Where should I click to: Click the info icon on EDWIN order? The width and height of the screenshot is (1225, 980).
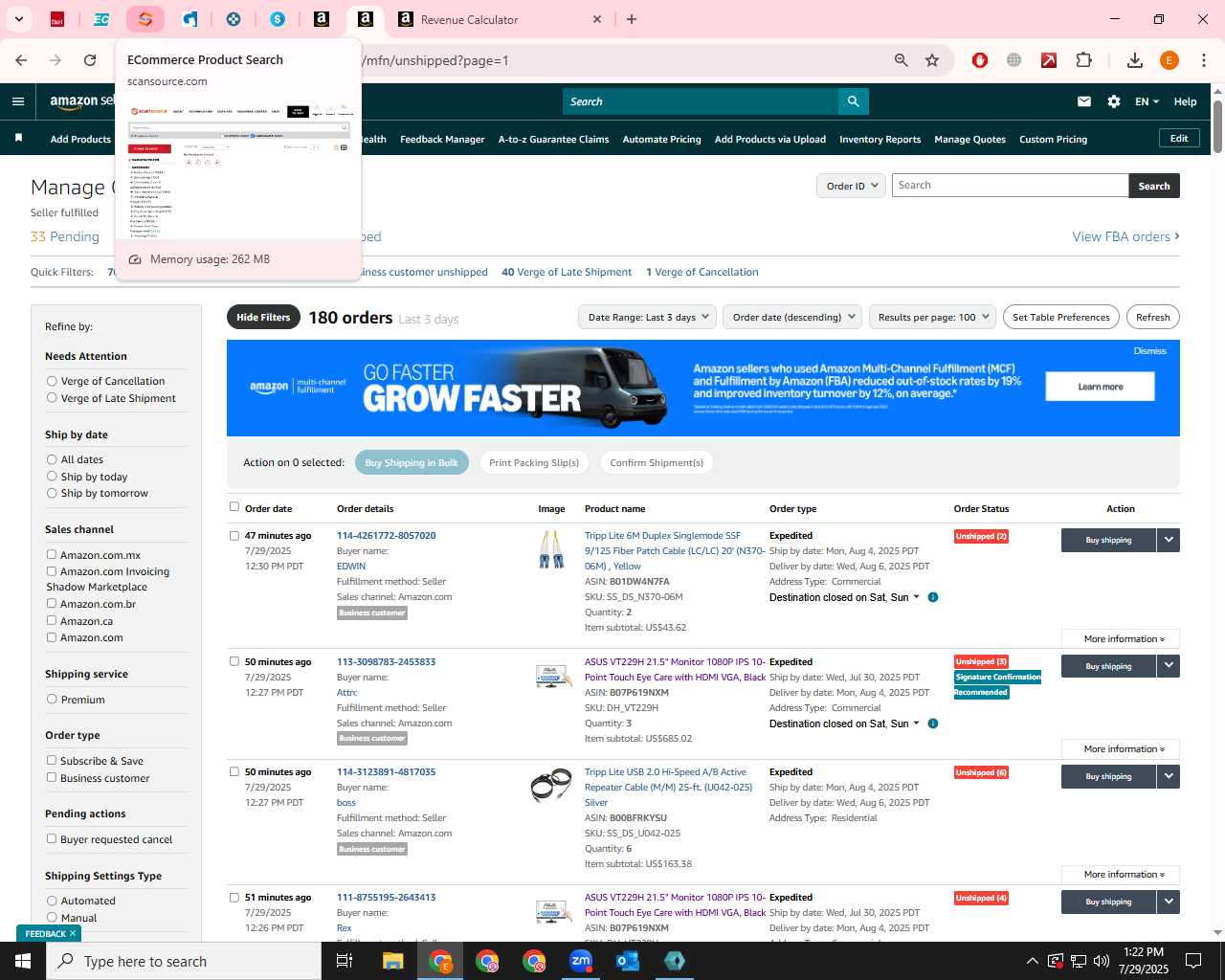(933, 597)
